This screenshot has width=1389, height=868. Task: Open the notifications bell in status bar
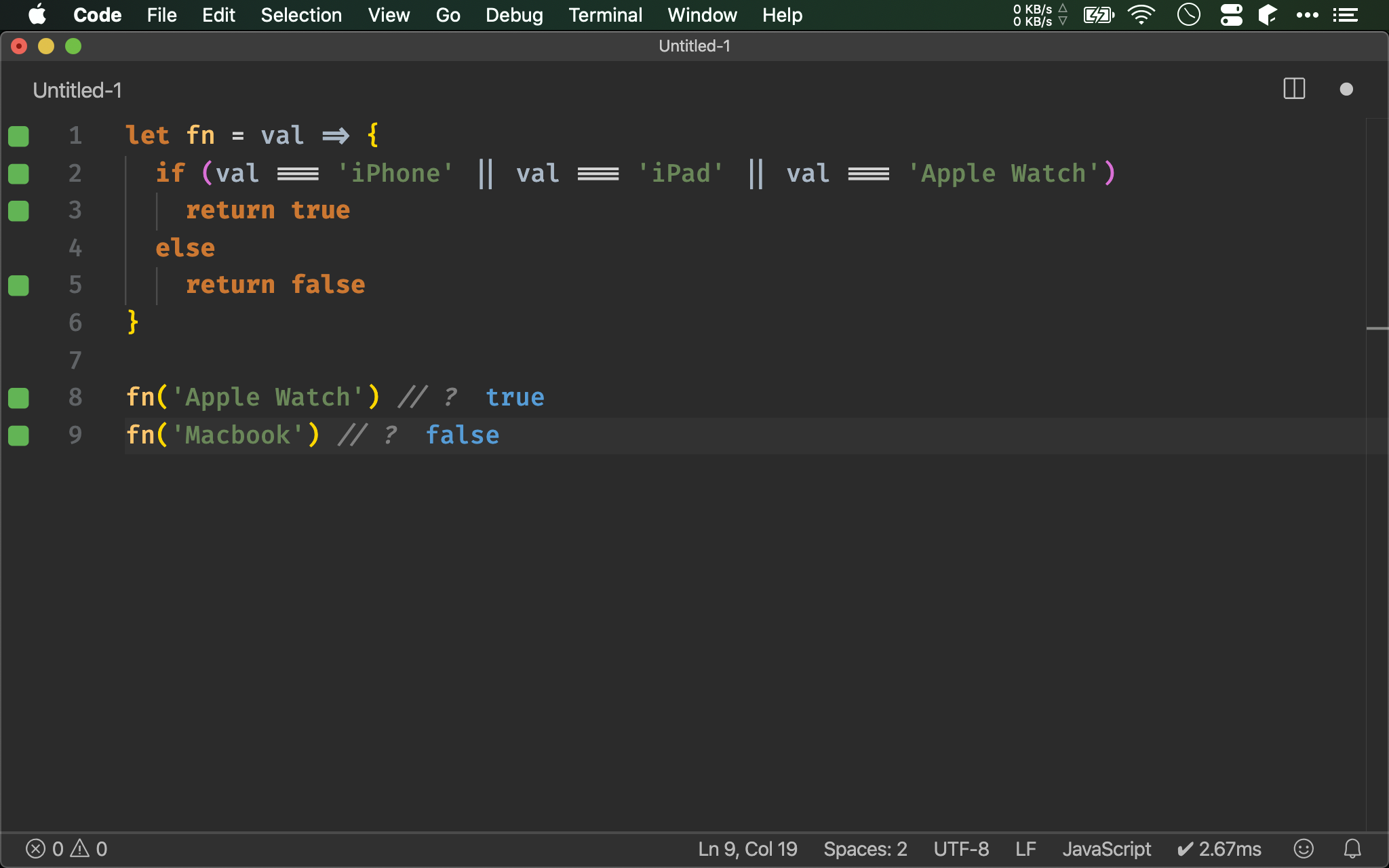click(1352, 848)
